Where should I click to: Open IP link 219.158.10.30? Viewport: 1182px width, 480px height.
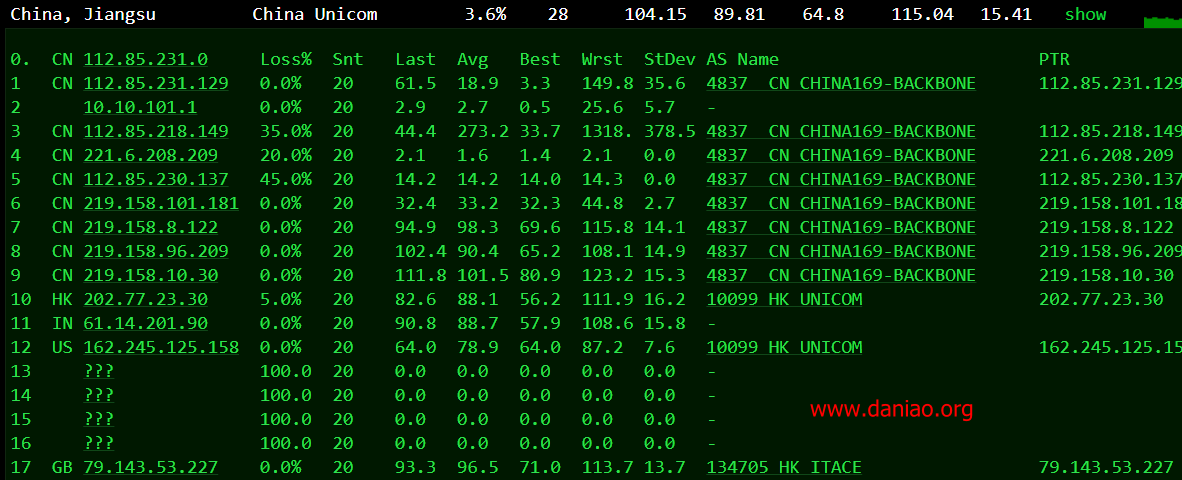[x=151, y=276]
